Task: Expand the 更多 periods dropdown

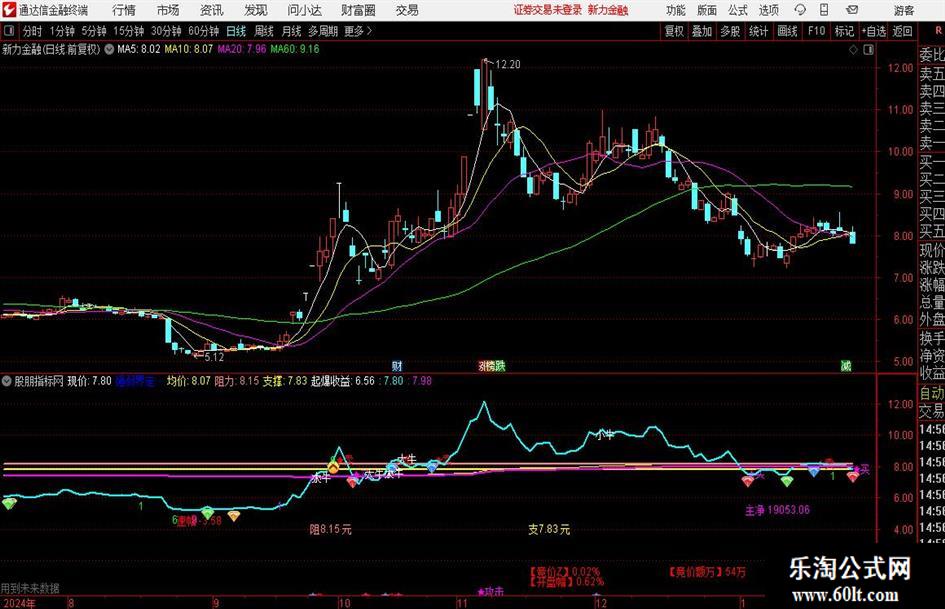Action: pyautogui.click(x=358, y=31)
